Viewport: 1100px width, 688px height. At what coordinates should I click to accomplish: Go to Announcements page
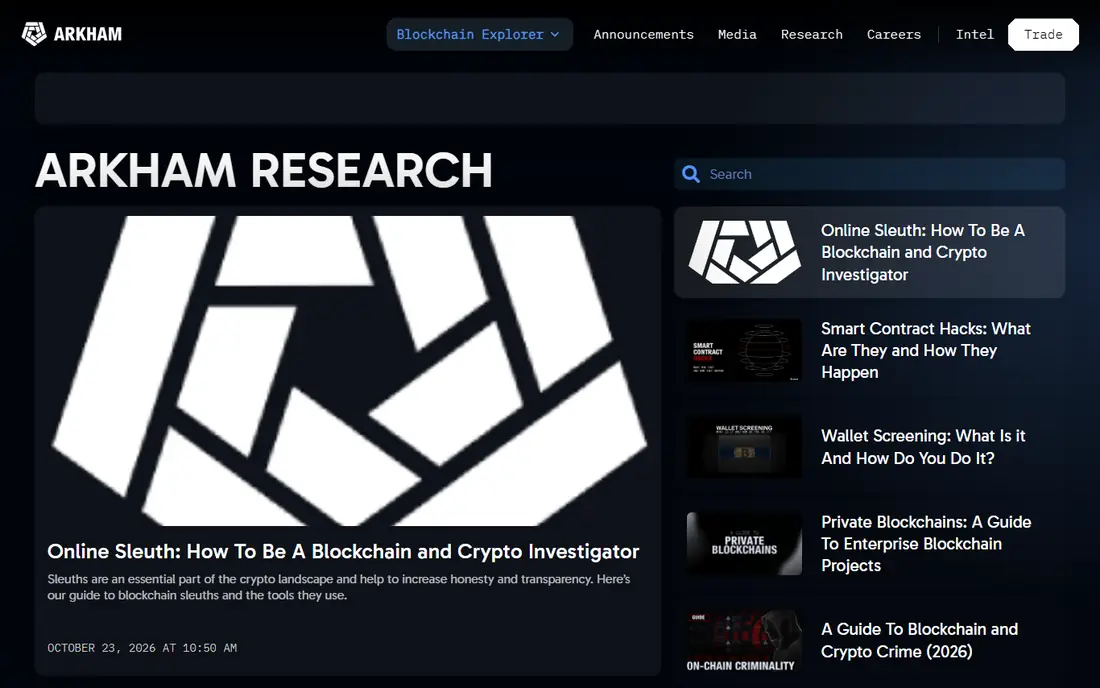(x=643, y=34)
